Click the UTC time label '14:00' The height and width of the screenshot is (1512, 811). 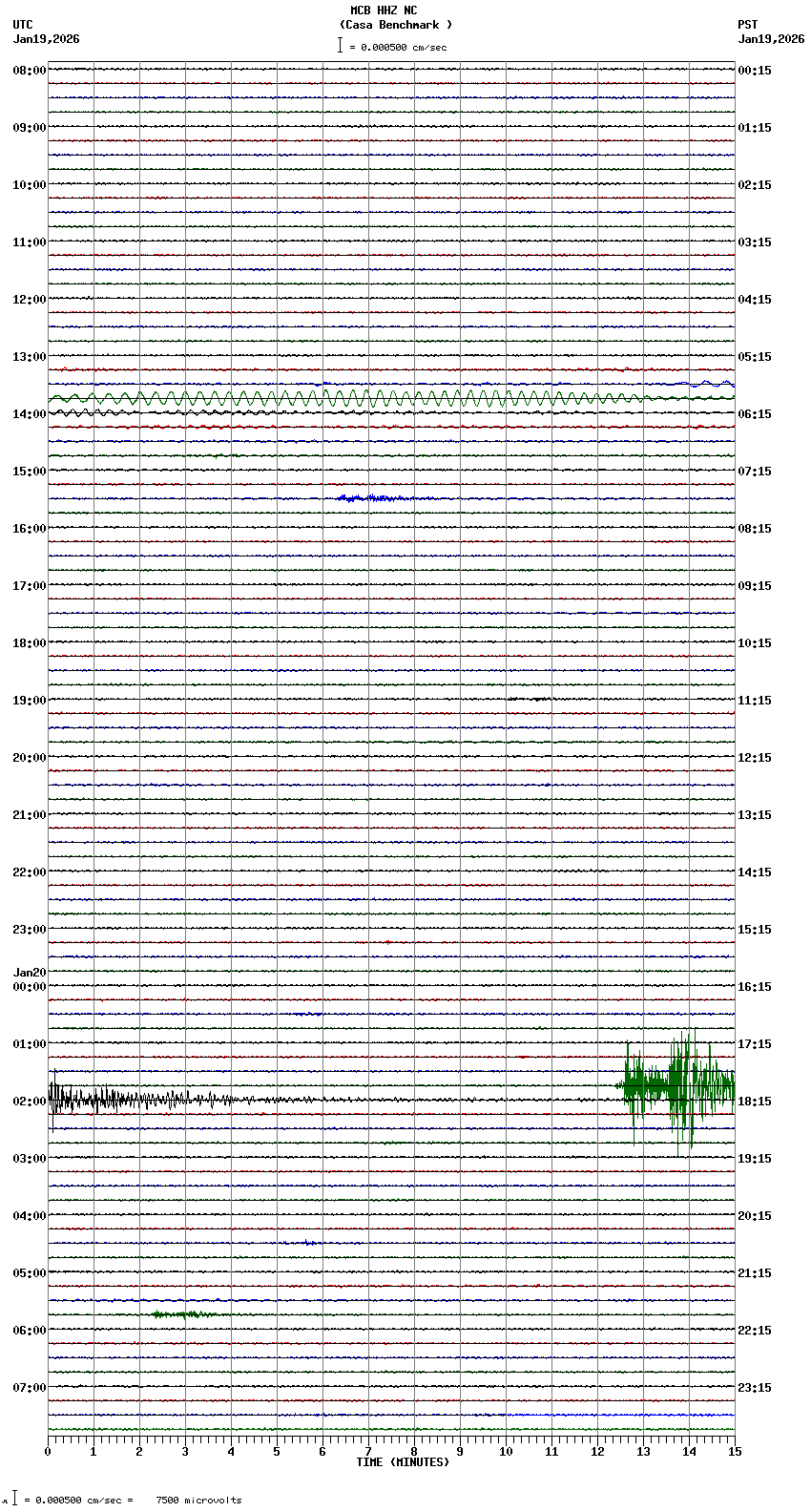[x=30, y=414]
